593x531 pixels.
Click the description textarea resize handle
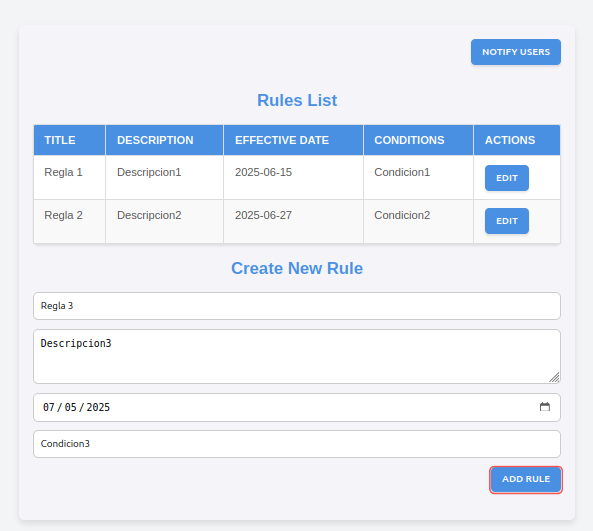[554, 377]
